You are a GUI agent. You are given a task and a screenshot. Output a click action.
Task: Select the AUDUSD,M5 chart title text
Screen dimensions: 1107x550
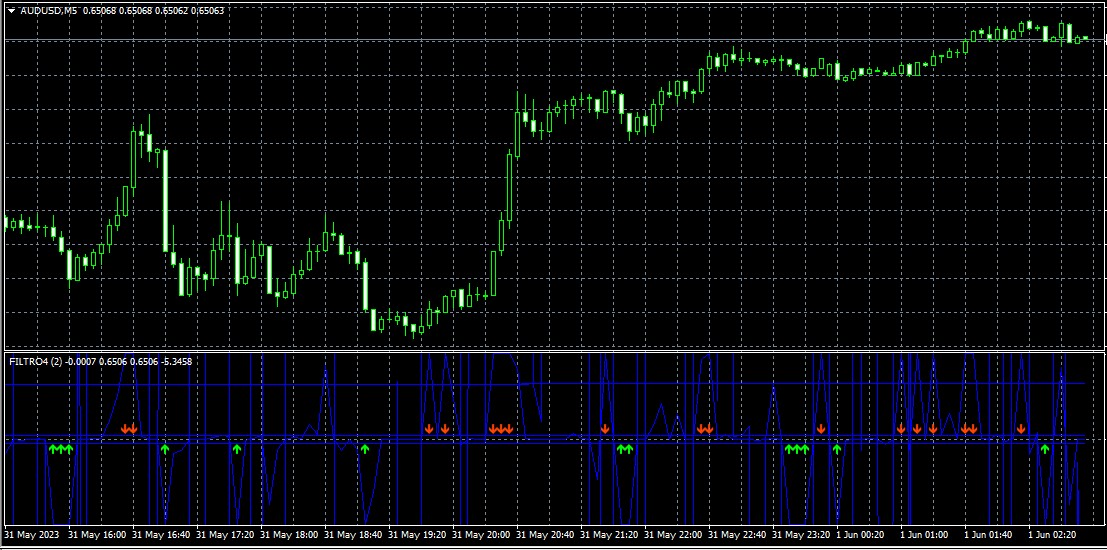click(49, 11)
